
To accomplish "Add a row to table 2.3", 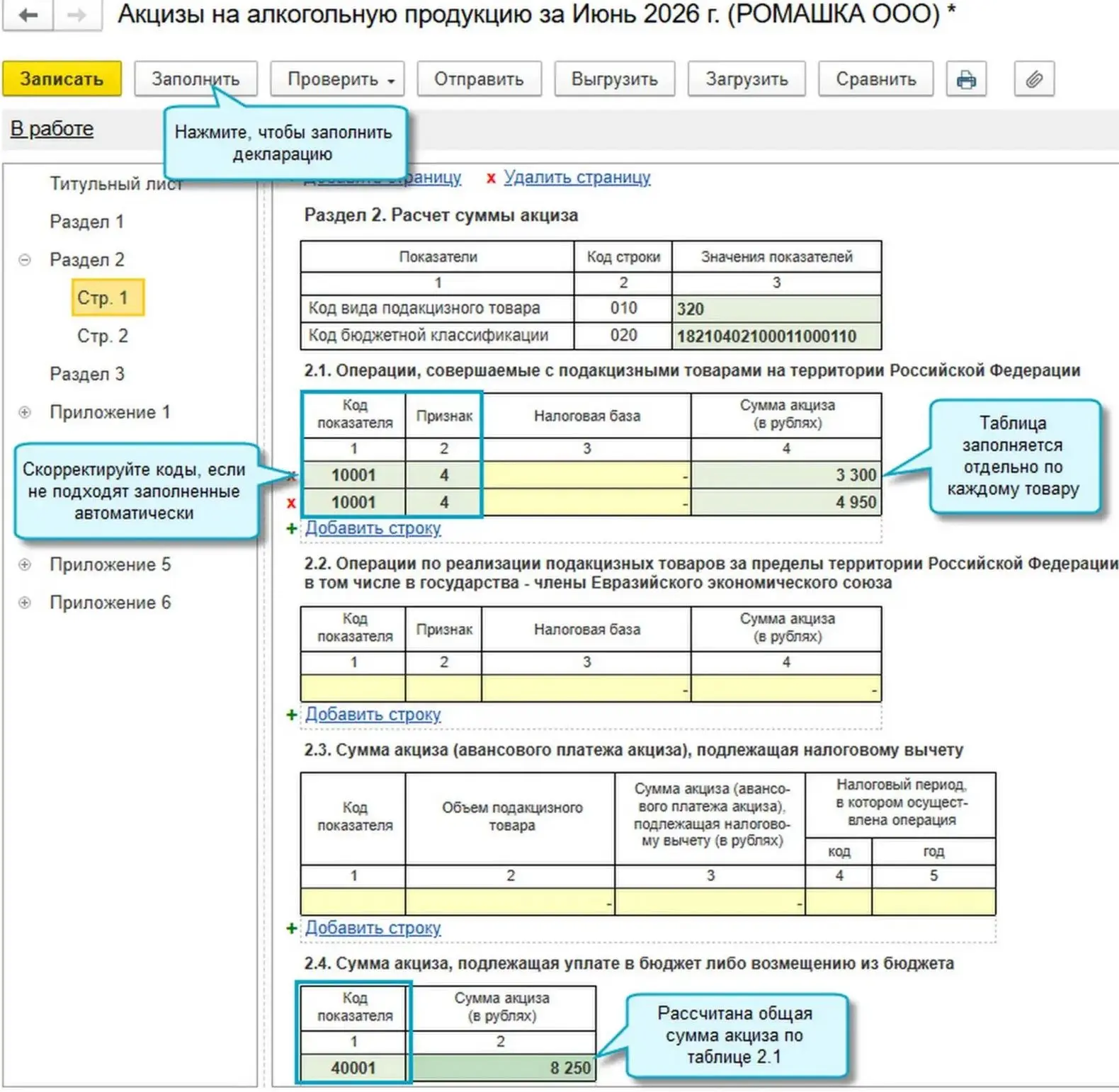I will click(x=373, y=928).
